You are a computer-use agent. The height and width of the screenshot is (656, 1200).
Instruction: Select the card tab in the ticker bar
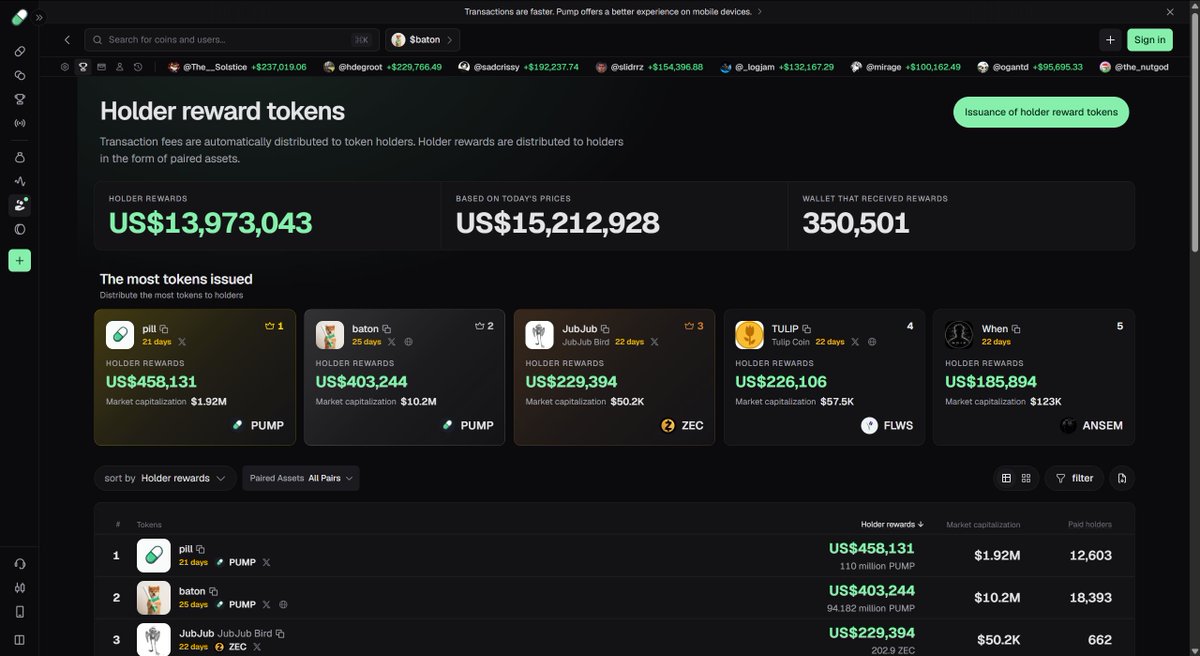click(101, 67)
